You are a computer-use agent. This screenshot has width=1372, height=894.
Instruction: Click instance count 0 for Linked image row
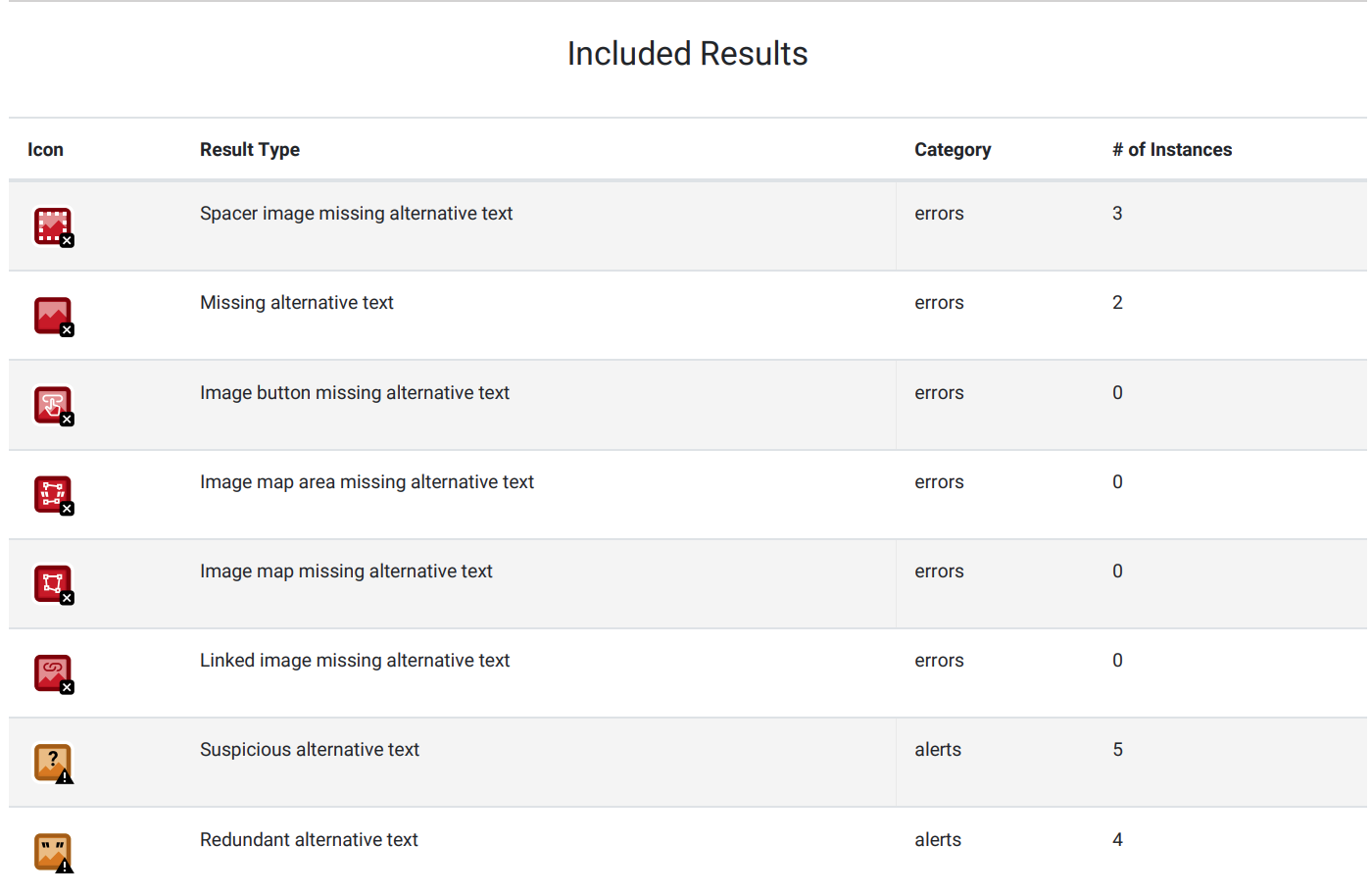[x=1117, y=661]
